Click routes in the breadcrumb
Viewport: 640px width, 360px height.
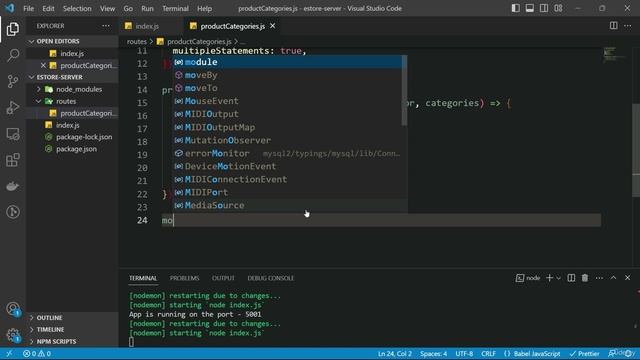tap(136, 42)
